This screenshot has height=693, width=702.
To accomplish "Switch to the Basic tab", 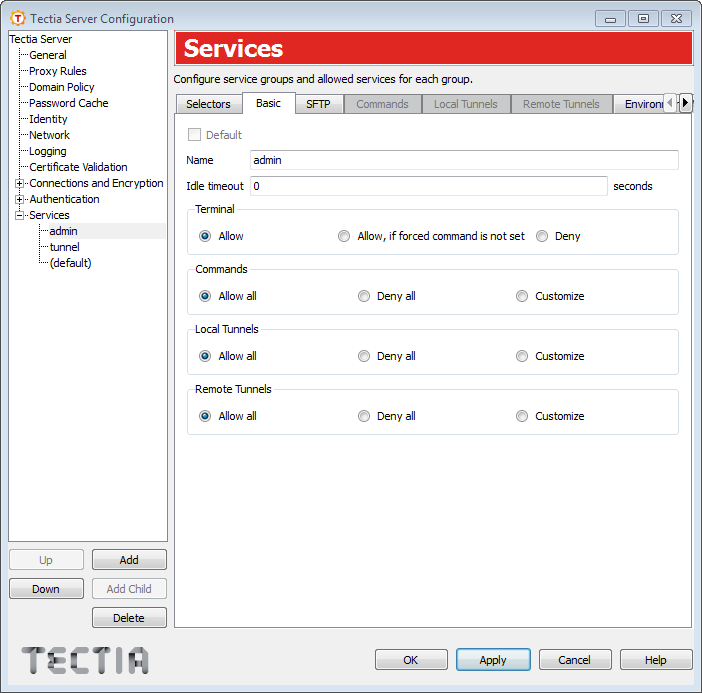I will pyautogui.click(x=269, y=103).
